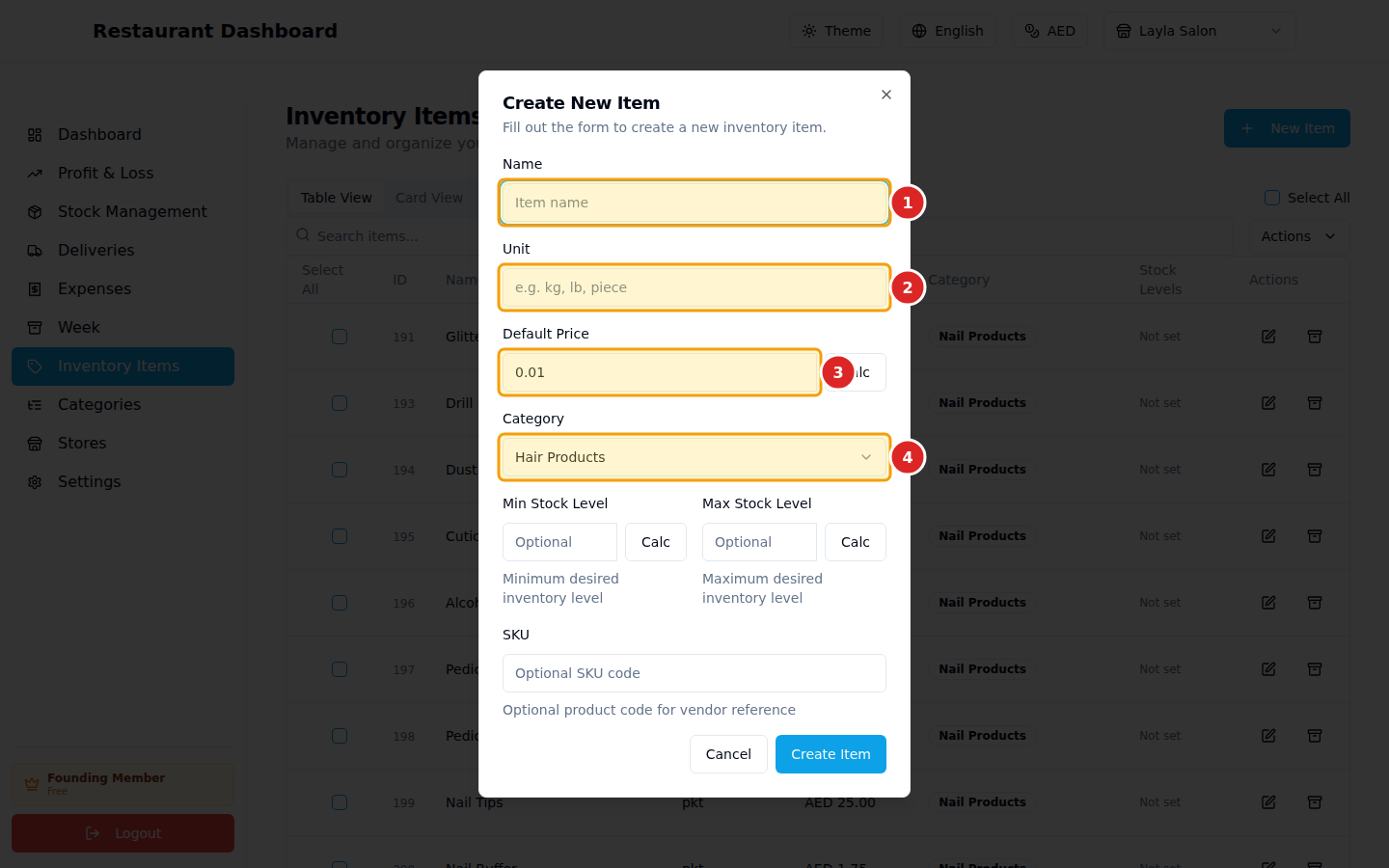Open the Actions dropdown menu
Viewport: 1389px width, 868px height.
coord(1296,235)
